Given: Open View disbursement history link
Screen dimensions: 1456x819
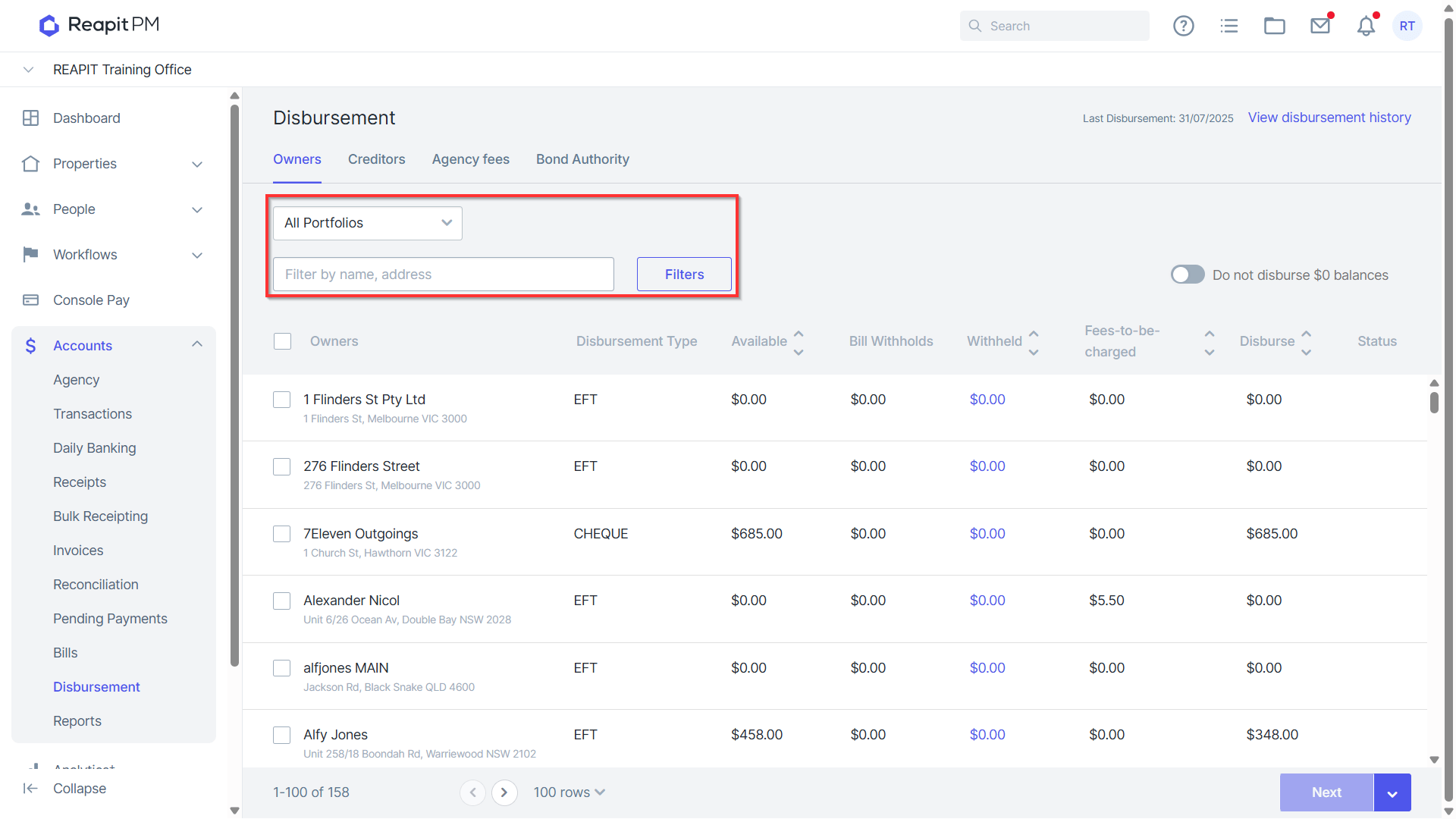Looking at the screenshot, I should (1329, 118).
